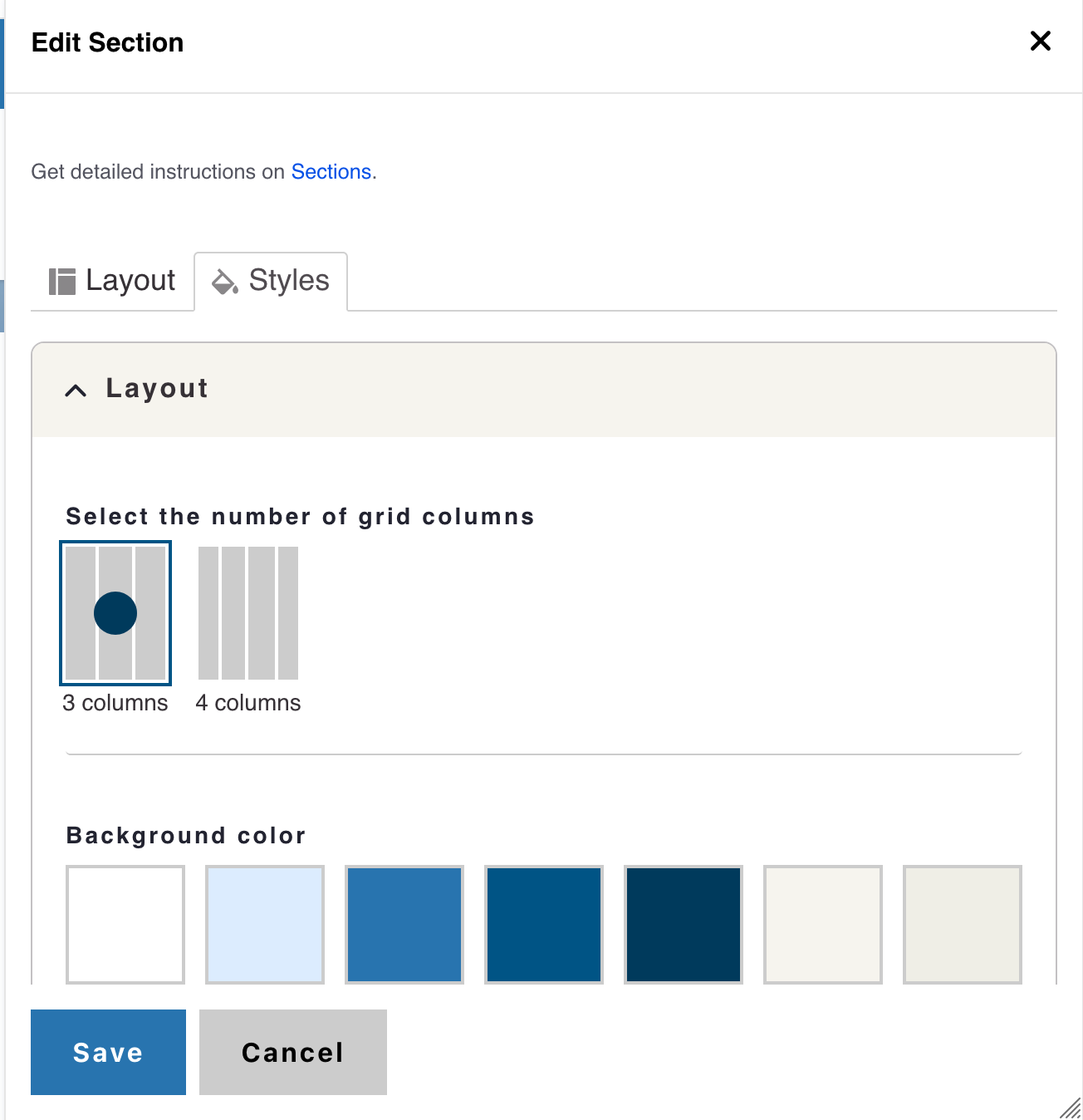This screenshot has height=1120, width=1083.
Task: Choose the medium blue background swatch
Action: click(404, 924)
